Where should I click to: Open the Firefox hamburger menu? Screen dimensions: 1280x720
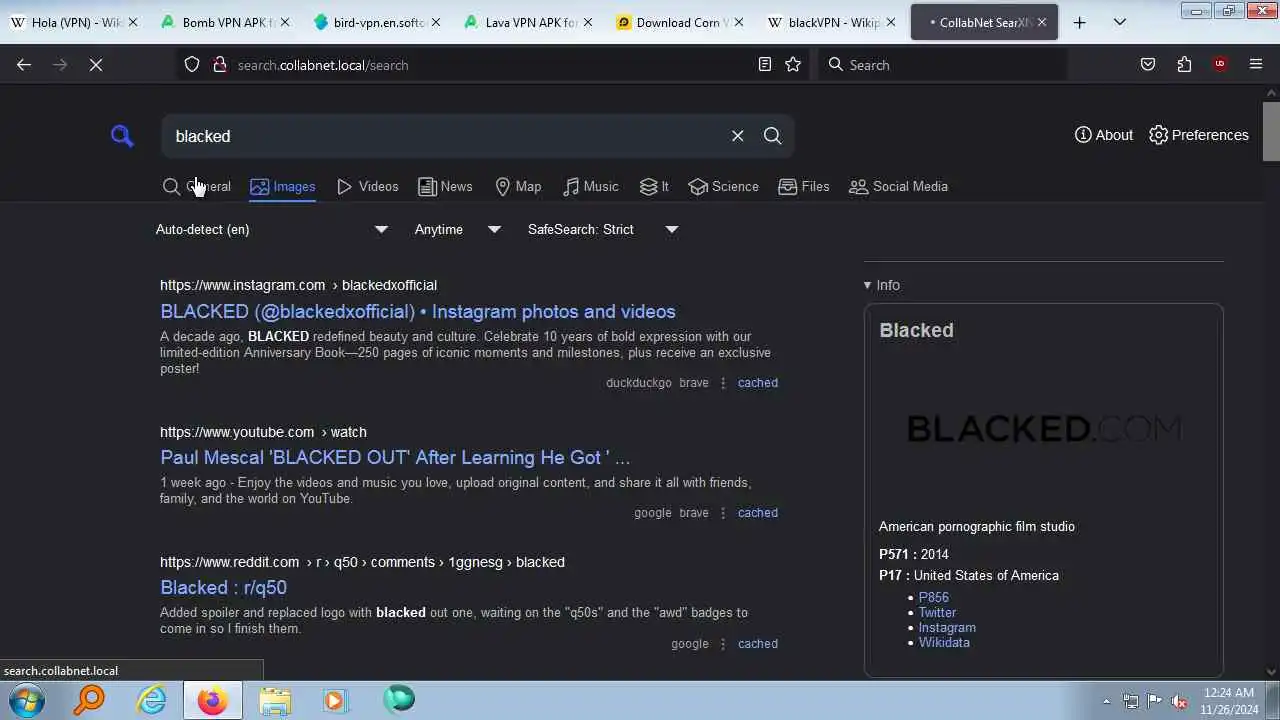click(x=1256, y=64)
